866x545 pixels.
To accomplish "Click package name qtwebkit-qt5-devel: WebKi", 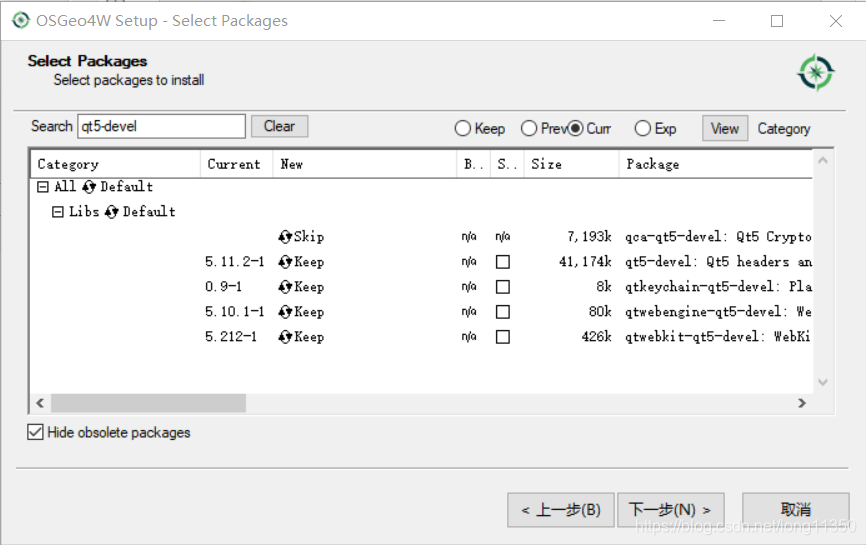I will coord(717,337).
